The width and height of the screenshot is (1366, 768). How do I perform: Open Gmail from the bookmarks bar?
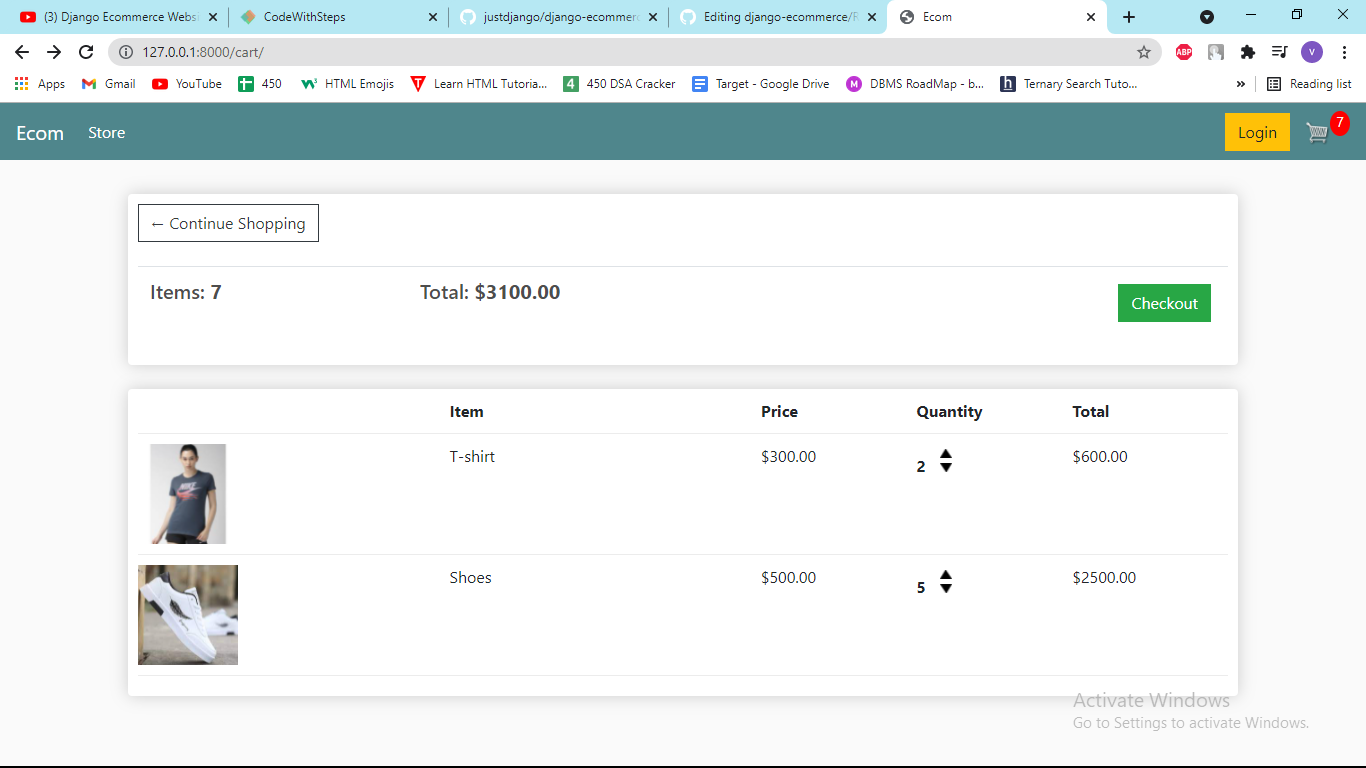[107, 84]
